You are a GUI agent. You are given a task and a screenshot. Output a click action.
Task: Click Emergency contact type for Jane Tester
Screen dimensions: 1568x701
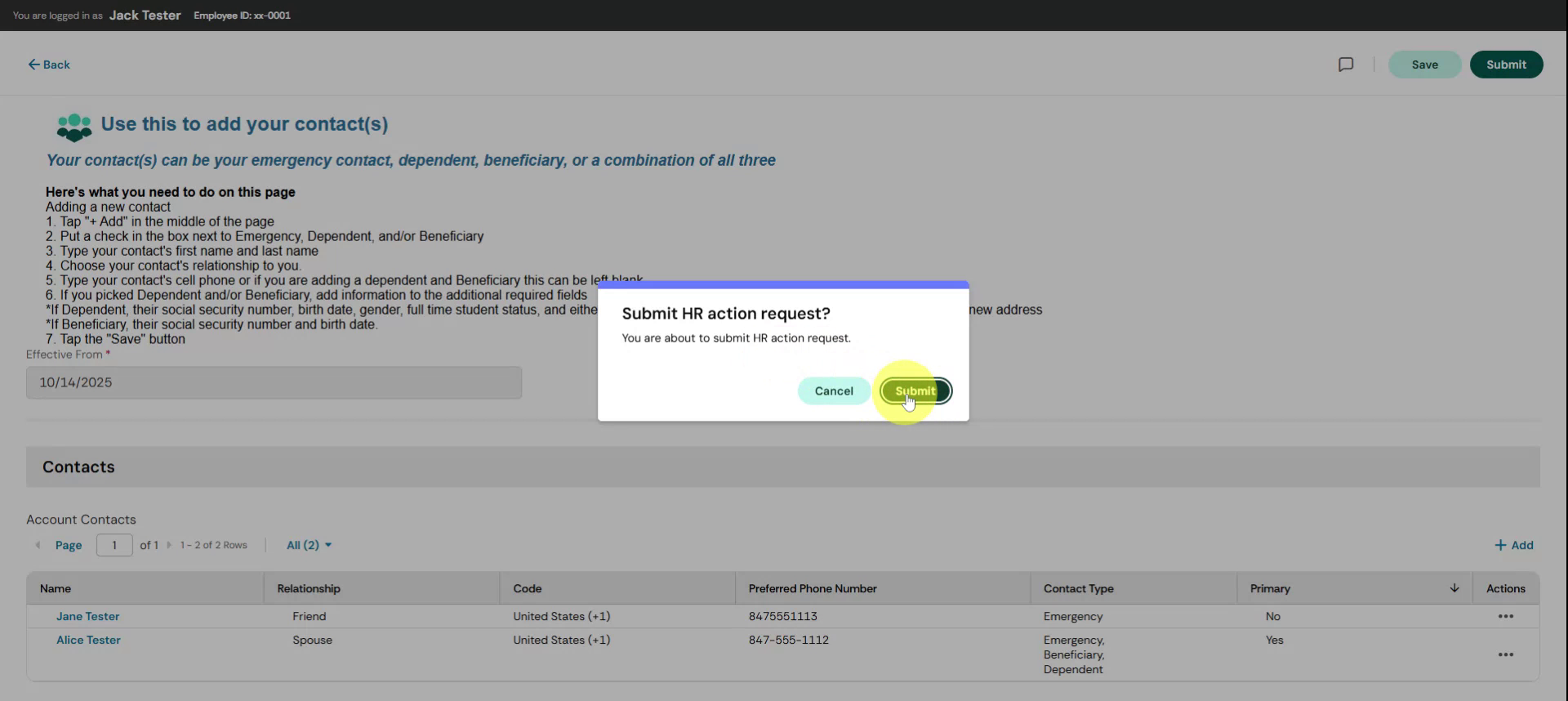click(1072, 616)
